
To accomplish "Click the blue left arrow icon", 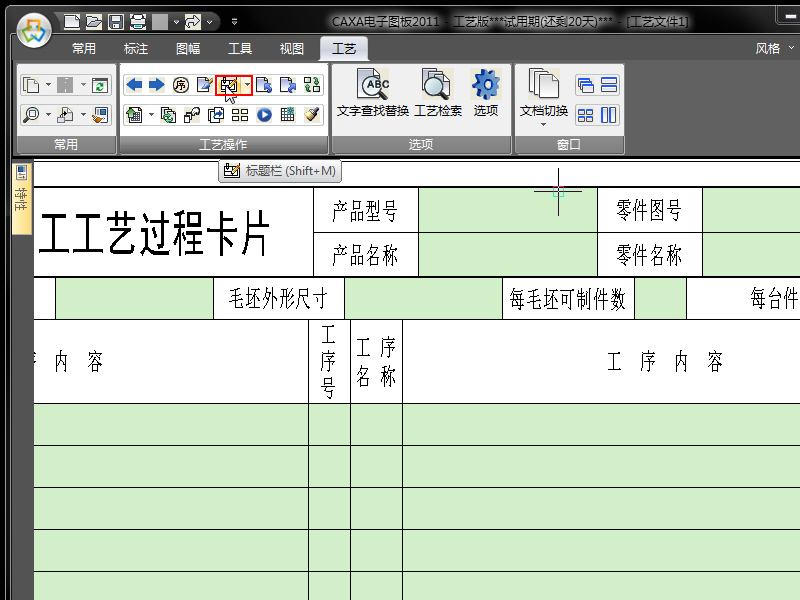I will tap(134, 85).
